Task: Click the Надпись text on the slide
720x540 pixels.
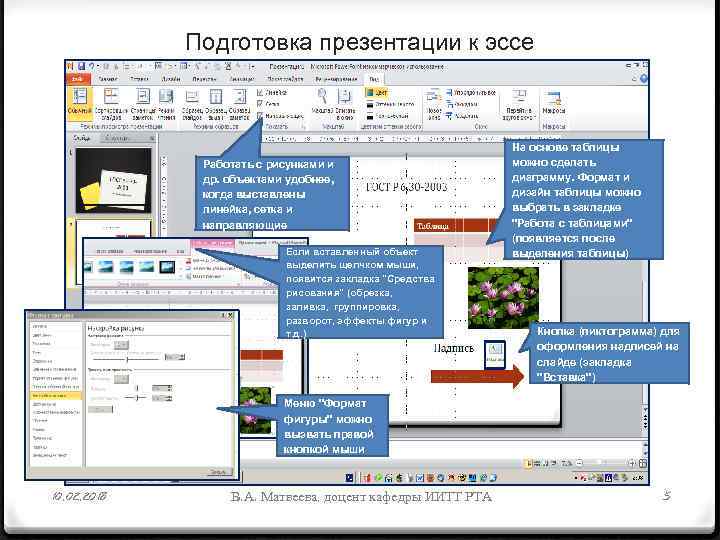Action: coord(453,349)
